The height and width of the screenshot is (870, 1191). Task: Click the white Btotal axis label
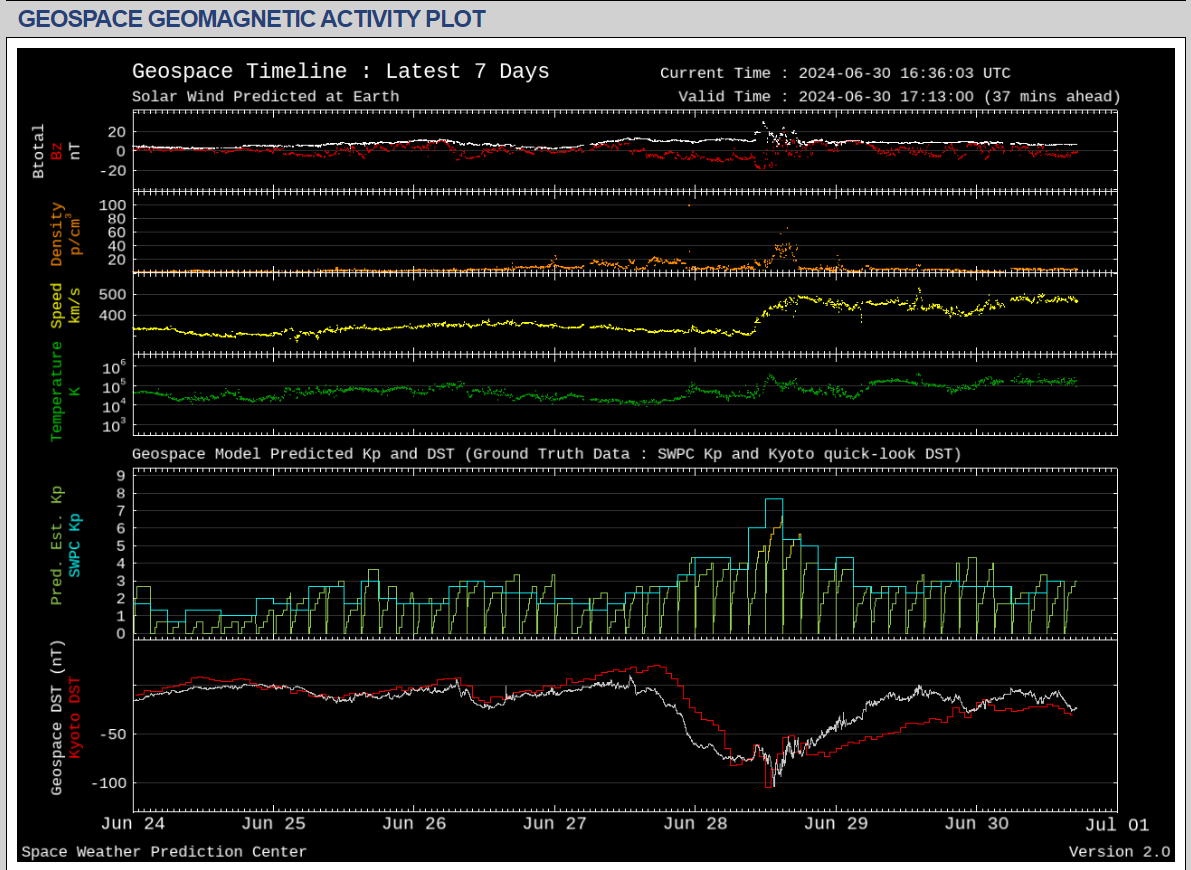click(x=39, y=151)
